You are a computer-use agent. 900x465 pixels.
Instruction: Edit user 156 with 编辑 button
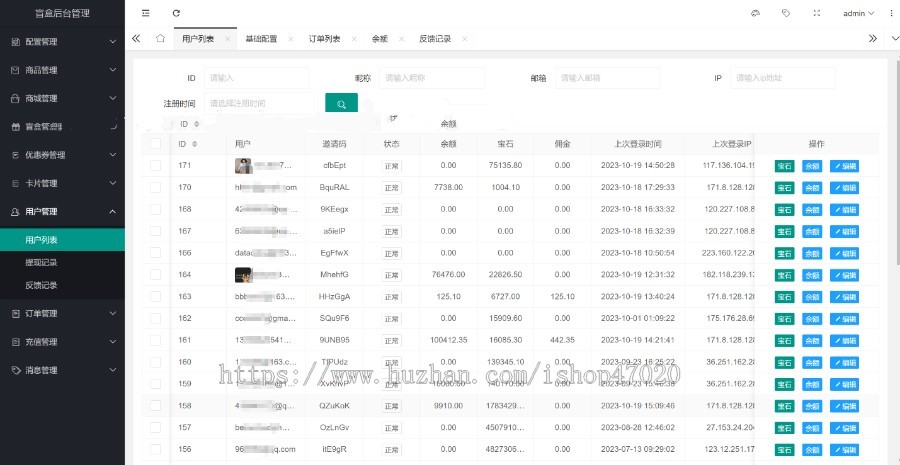[x=844, y=450]
